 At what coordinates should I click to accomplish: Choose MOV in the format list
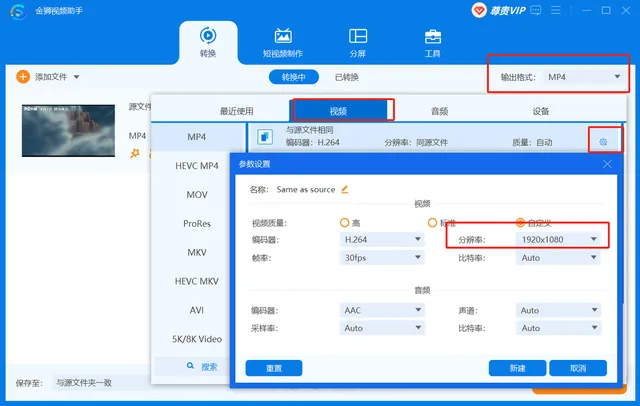point(197,195)
